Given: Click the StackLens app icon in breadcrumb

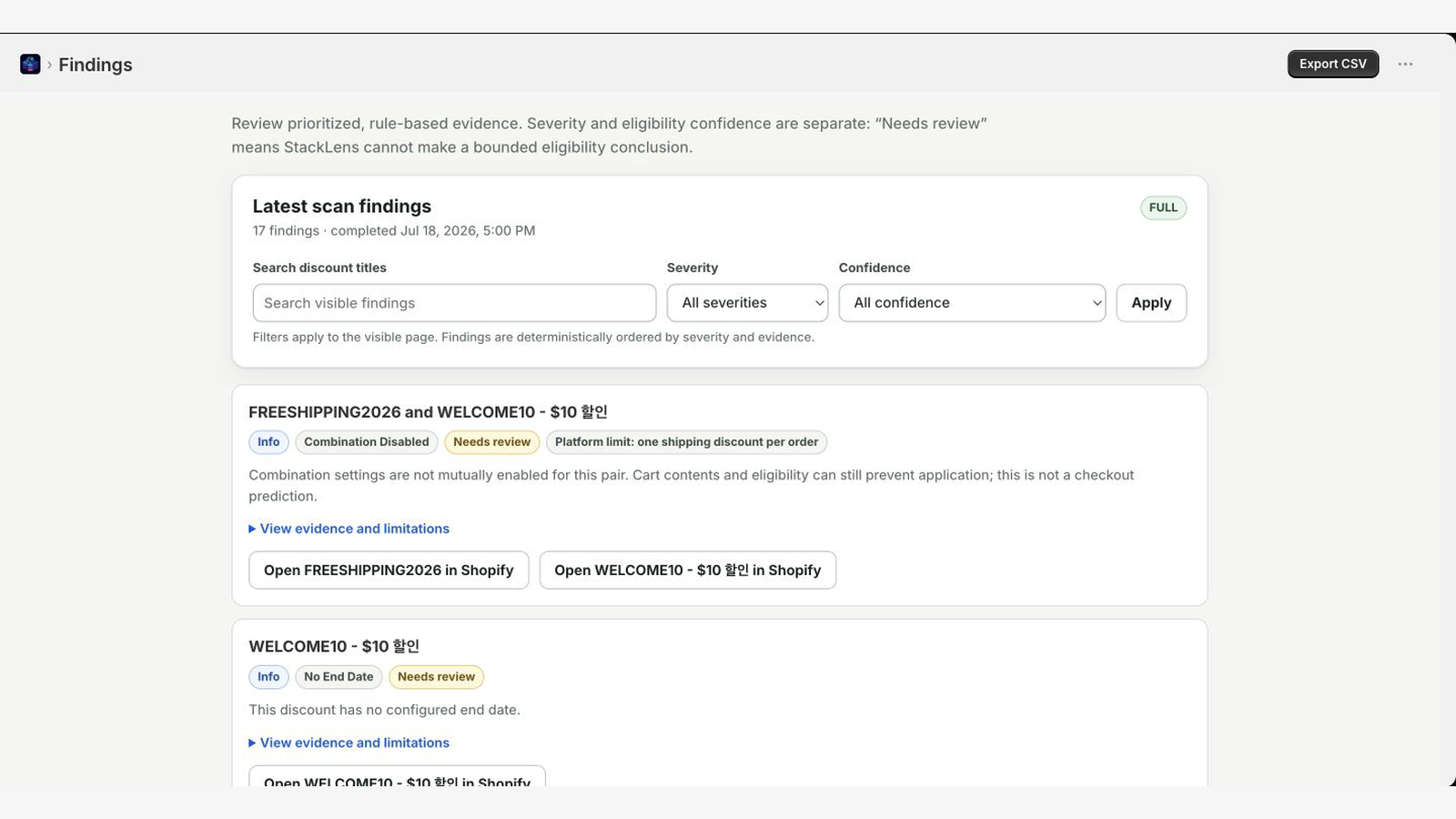Looking at the screenshot, I should pos(30,64).
